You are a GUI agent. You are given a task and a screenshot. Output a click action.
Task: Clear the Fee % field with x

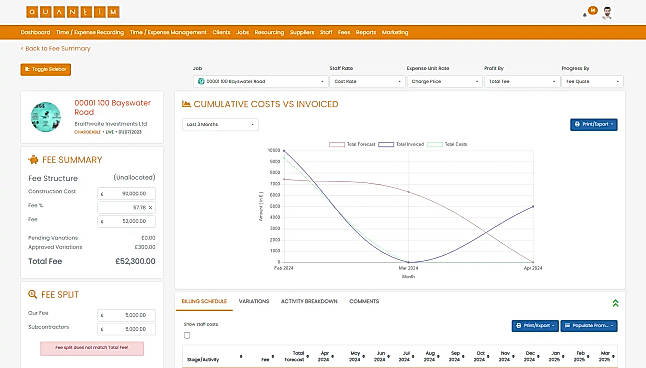point(150,207)
